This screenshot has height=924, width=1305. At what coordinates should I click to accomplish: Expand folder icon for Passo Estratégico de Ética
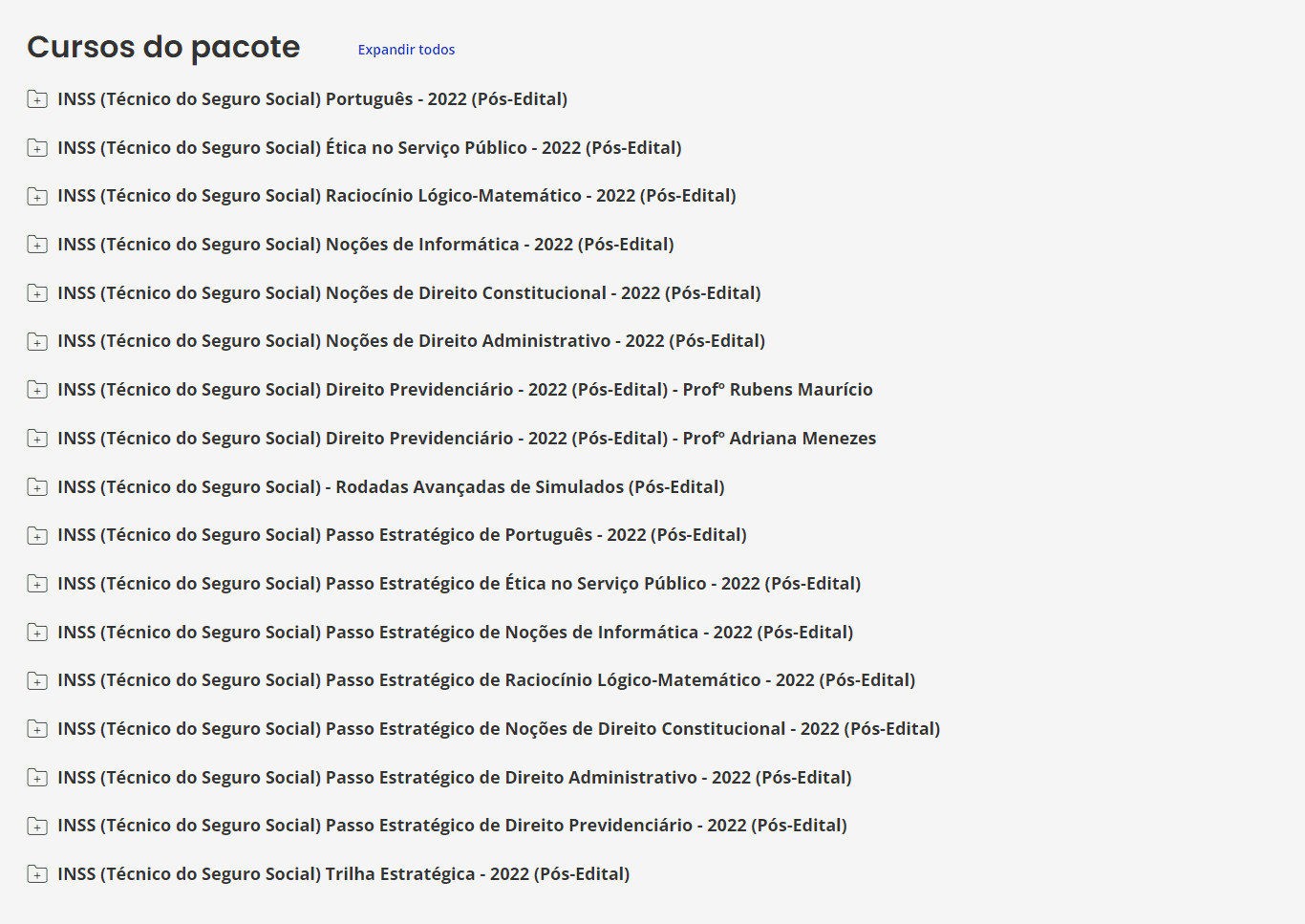37,583
